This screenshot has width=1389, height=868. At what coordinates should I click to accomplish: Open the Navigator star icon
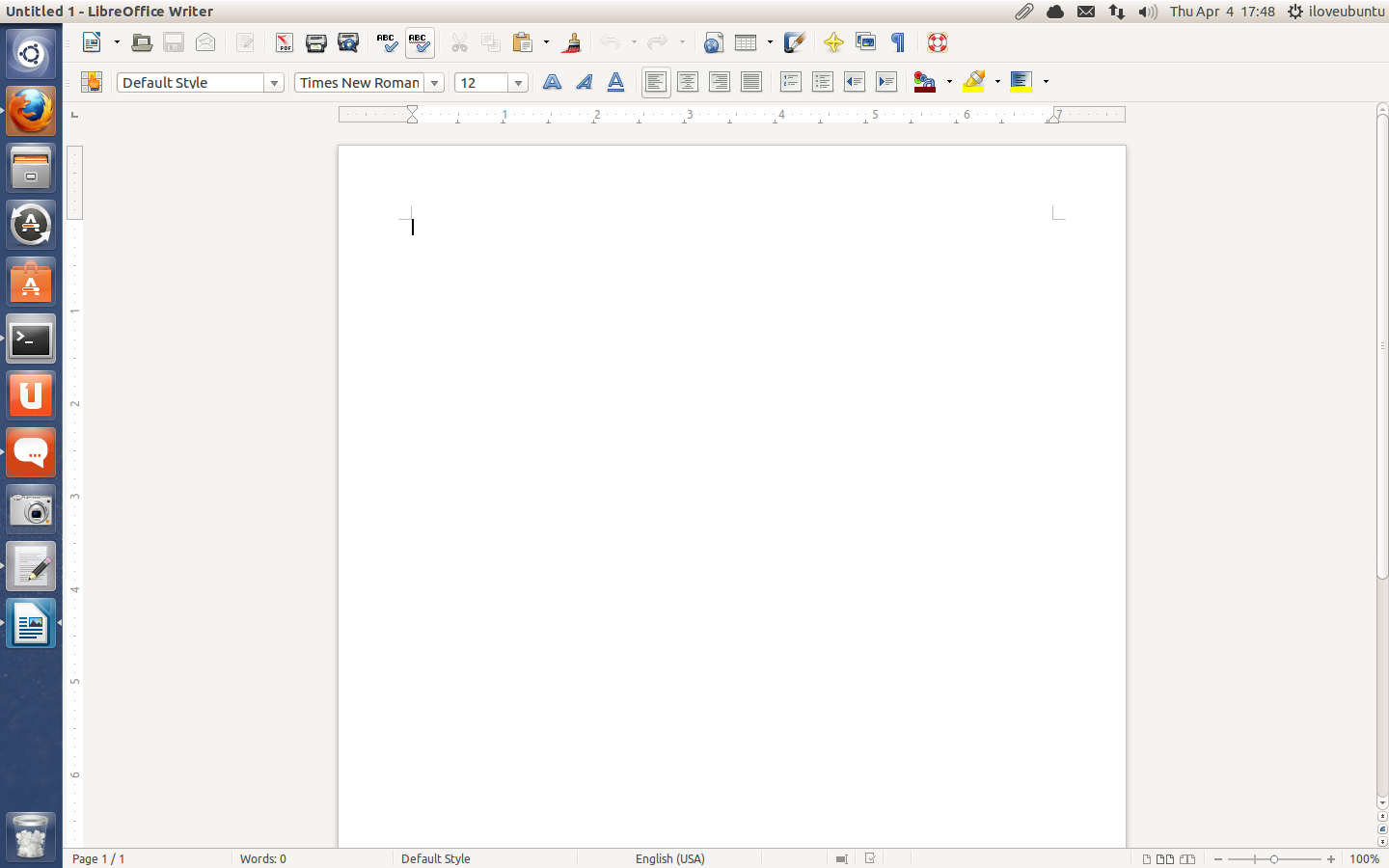(833, 42)
